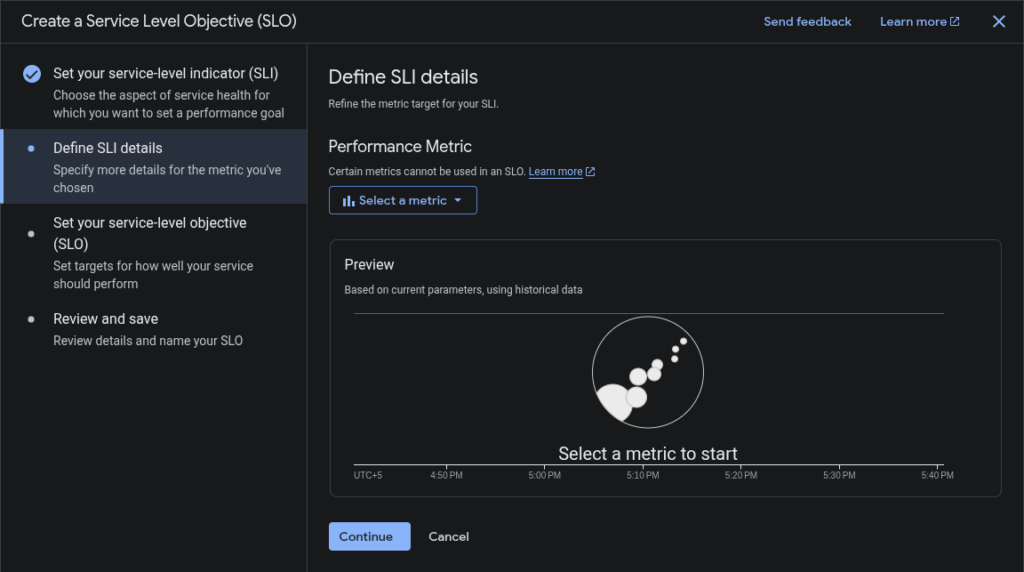Click Send feedback link
Screen dimensions: 1024x572
[807, 22]
